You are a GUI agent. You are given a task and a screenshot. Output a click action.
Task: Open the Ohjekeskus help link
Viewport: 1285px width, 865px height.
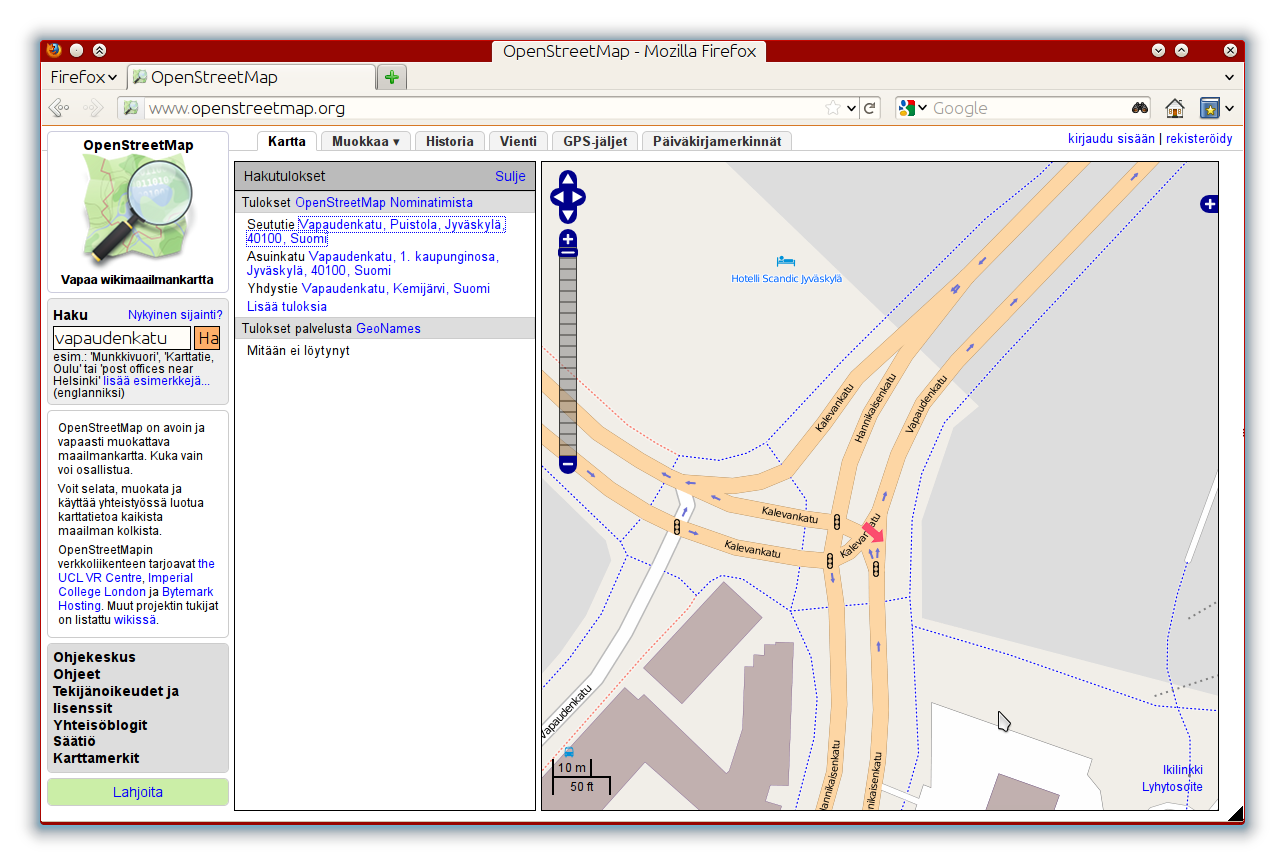(x=94, y=657)
